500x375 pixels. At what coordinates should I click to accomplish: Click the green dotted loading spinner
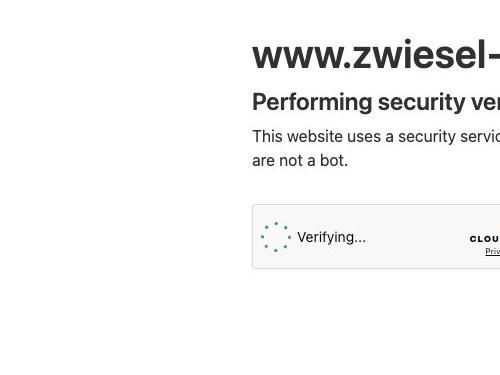tap(276, 237)
